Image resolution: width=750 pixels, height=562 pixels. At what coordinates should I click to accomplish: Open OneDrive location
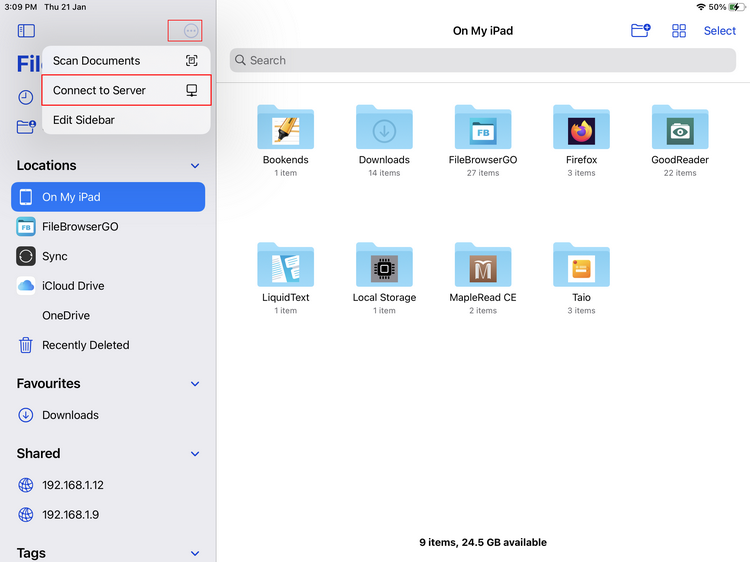(x=108, y=316)
